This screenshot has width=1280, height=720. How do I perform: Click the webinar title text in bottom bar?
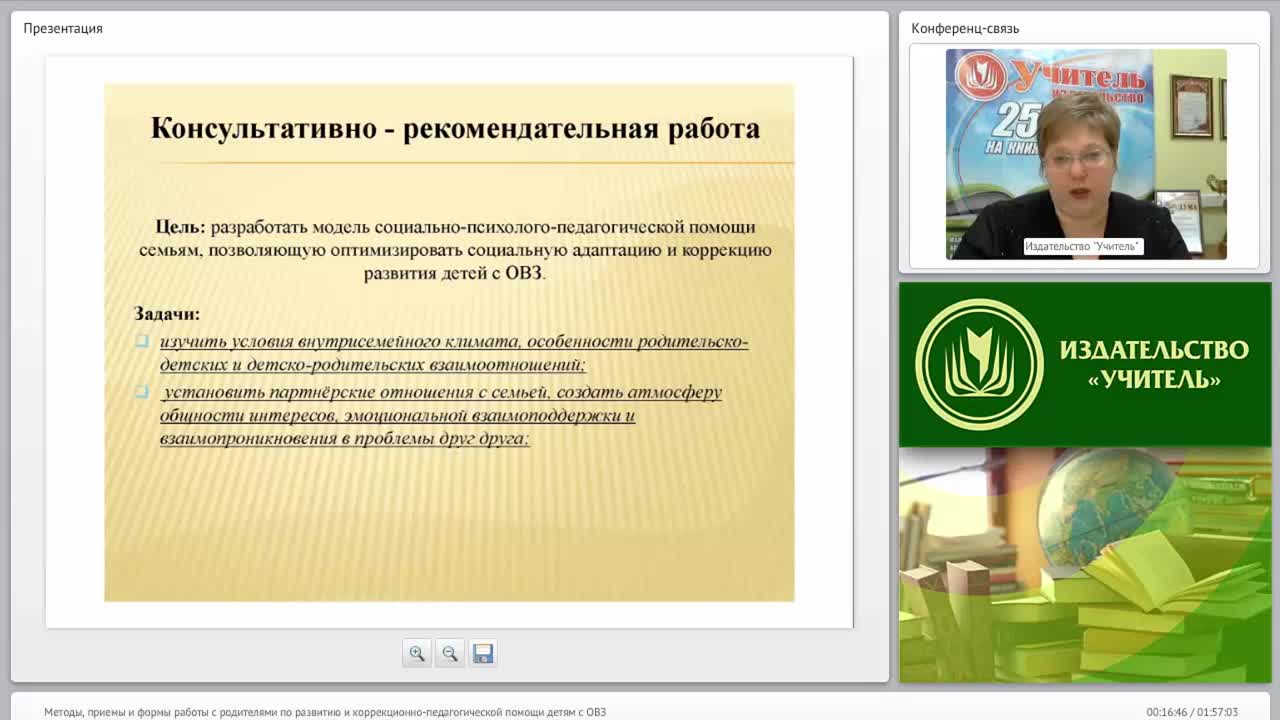pos(325,712)
